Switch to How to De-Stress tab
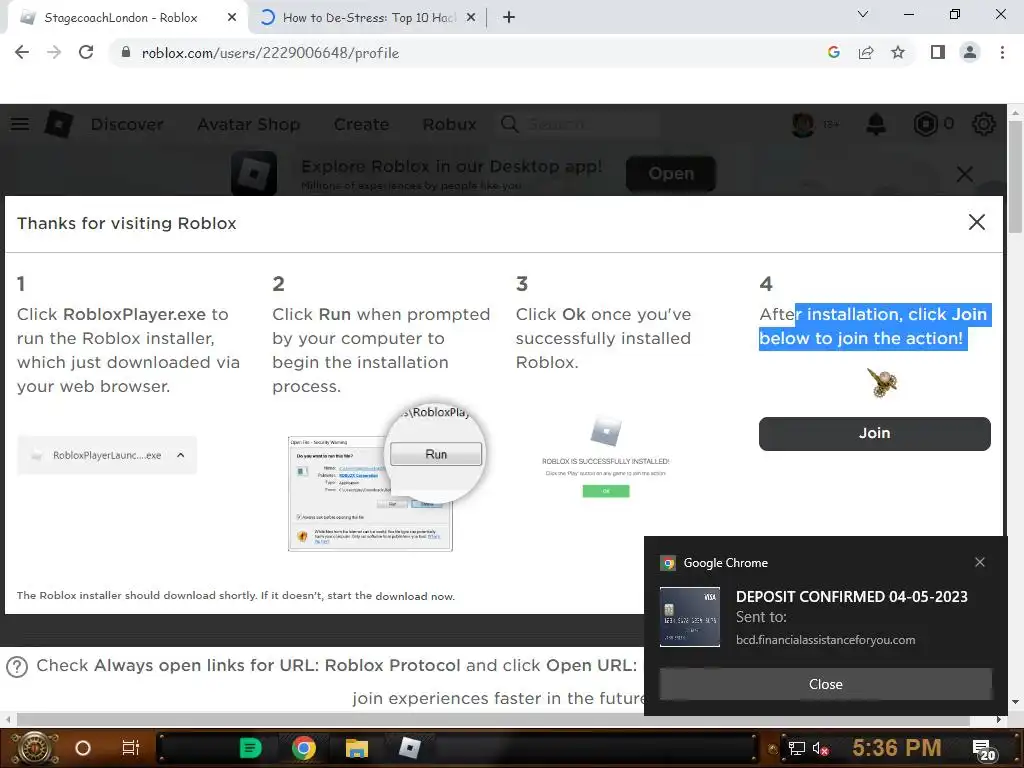Screen dimensions: 1024x768 pyautogui.click(x=369, y=18)
